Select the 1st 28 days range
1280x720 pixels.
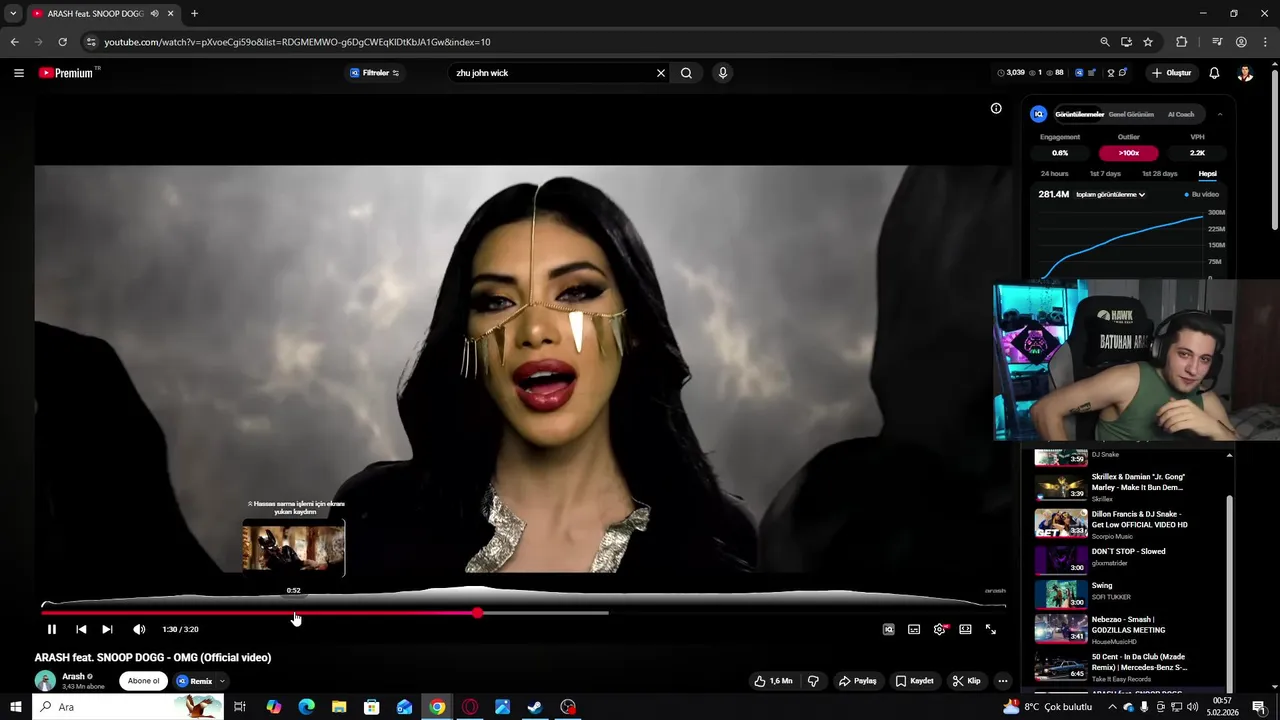1160,174
